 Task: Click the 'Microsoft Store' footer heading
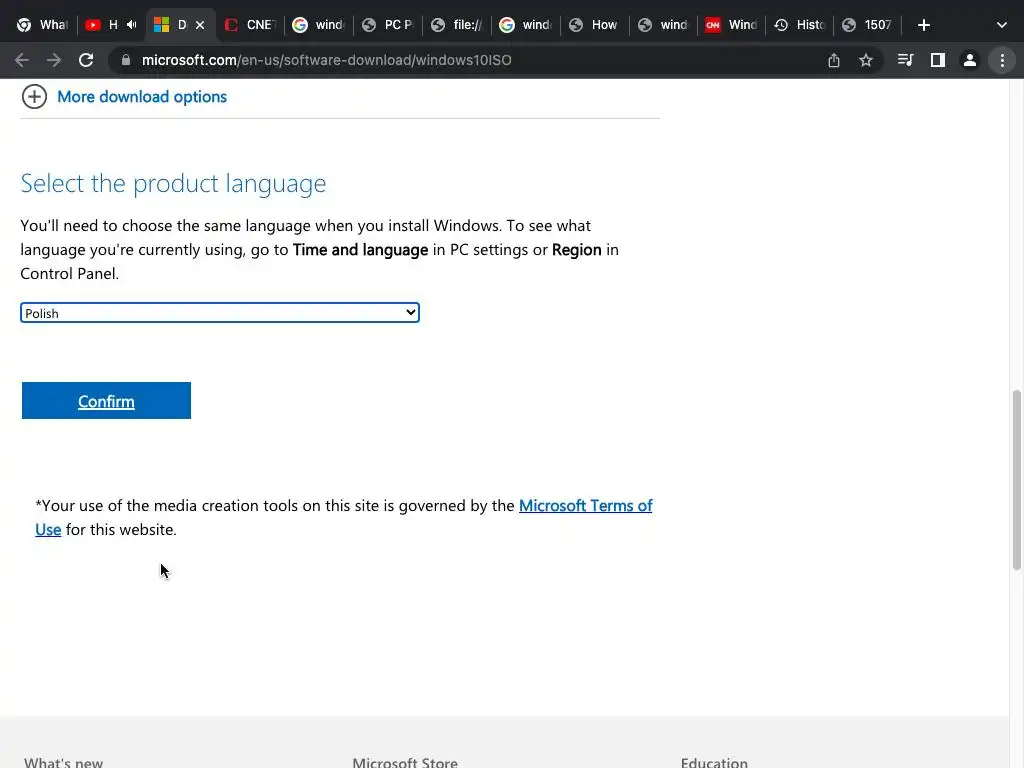pyautogui.click(x=405, y=761)
